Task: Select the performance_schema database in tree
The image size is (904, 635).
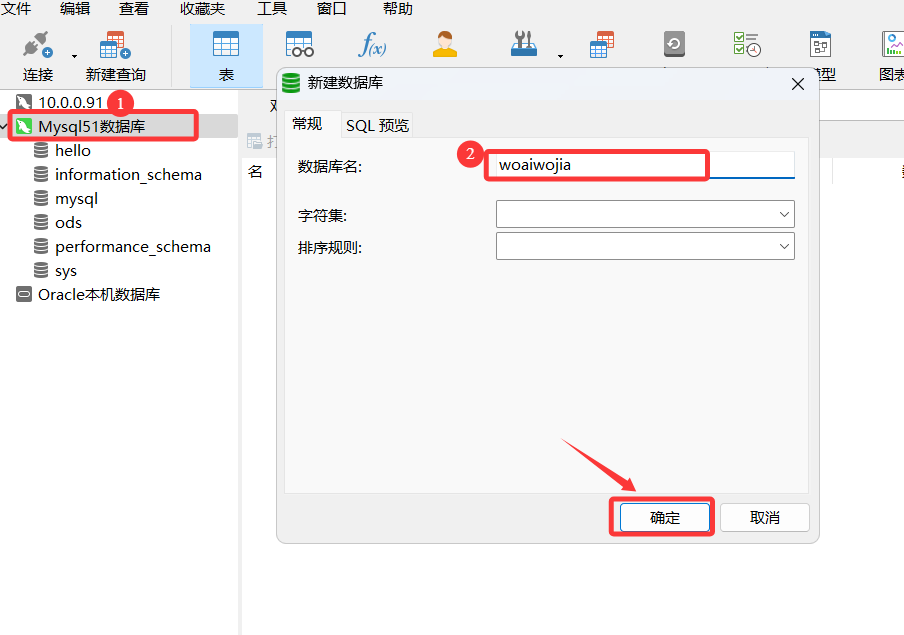Action: click(132, 247)
